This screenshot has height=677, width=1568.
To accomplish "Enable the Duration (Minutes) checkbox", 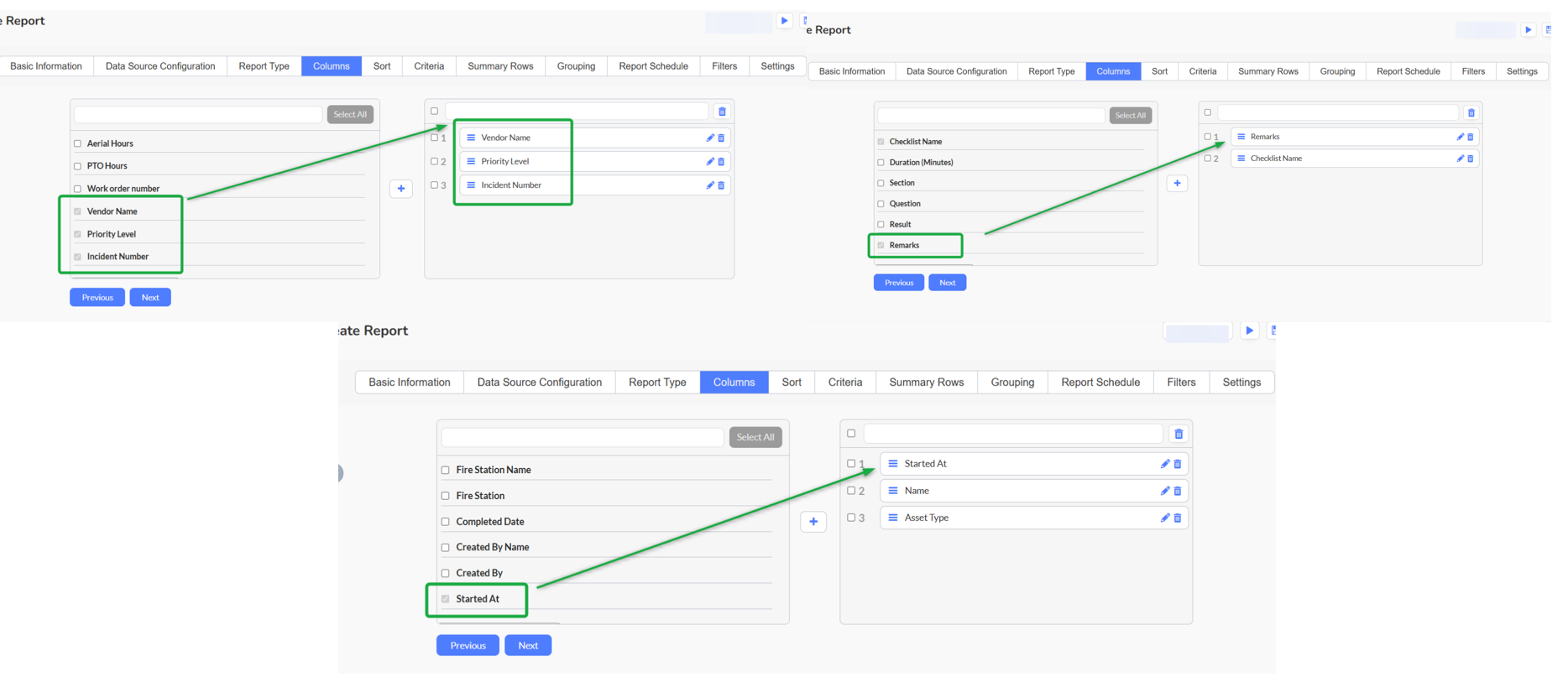I will [x=881, y=163].
